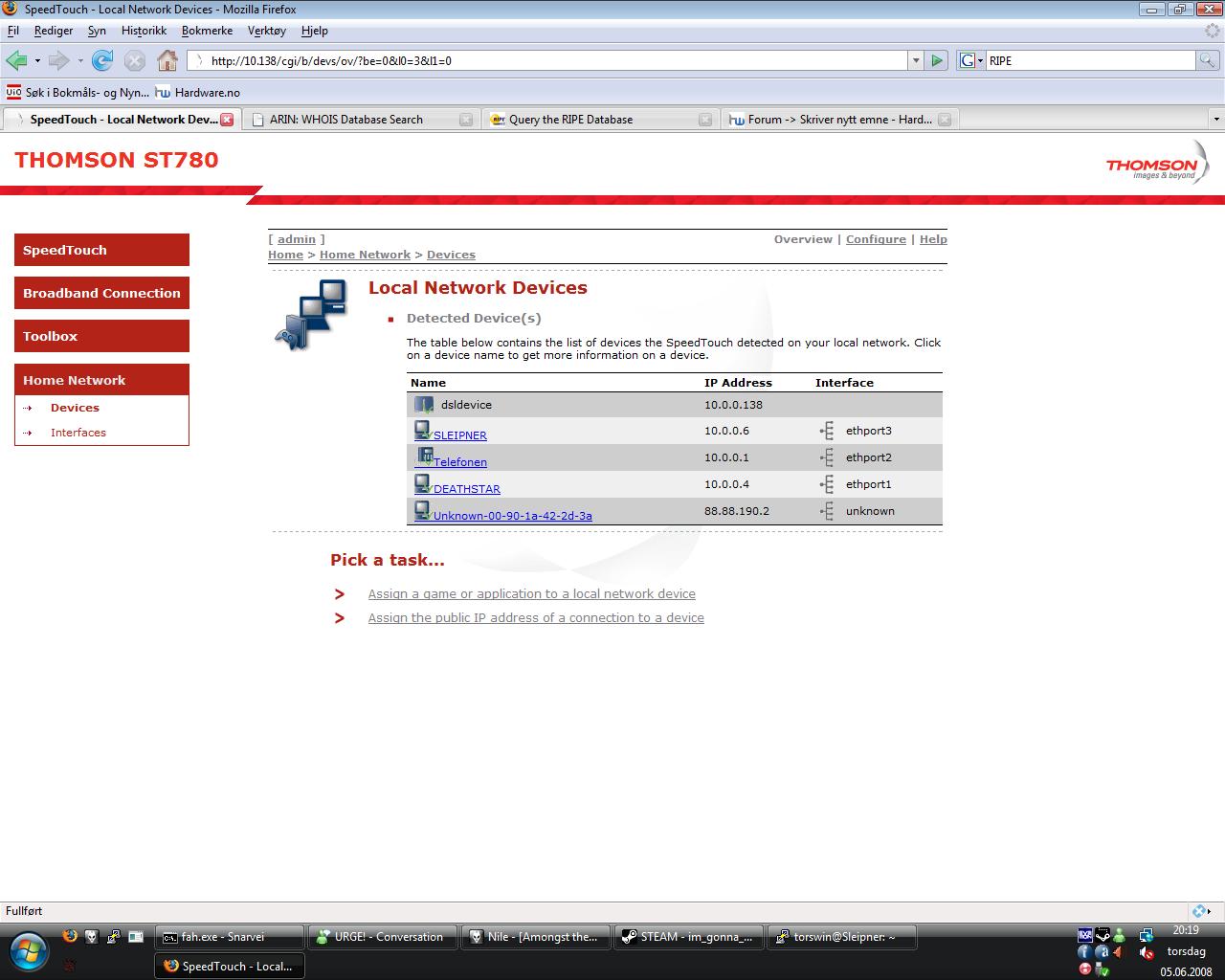Image resolution: width=1225 pixels, height=980 pixels.
Task: Open the Telefonen device link
Action: [x=460, y=462]
